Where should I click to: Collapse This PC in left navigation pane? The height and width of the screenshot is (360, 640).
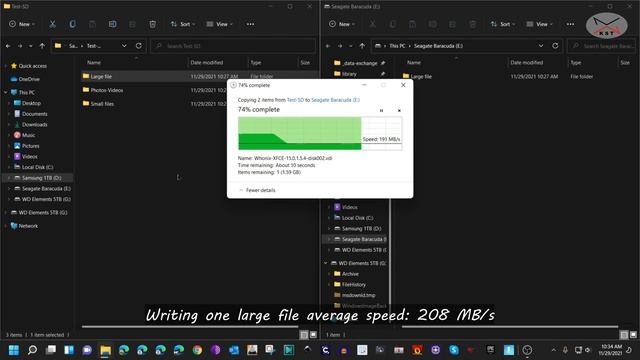tap(5, 93)
